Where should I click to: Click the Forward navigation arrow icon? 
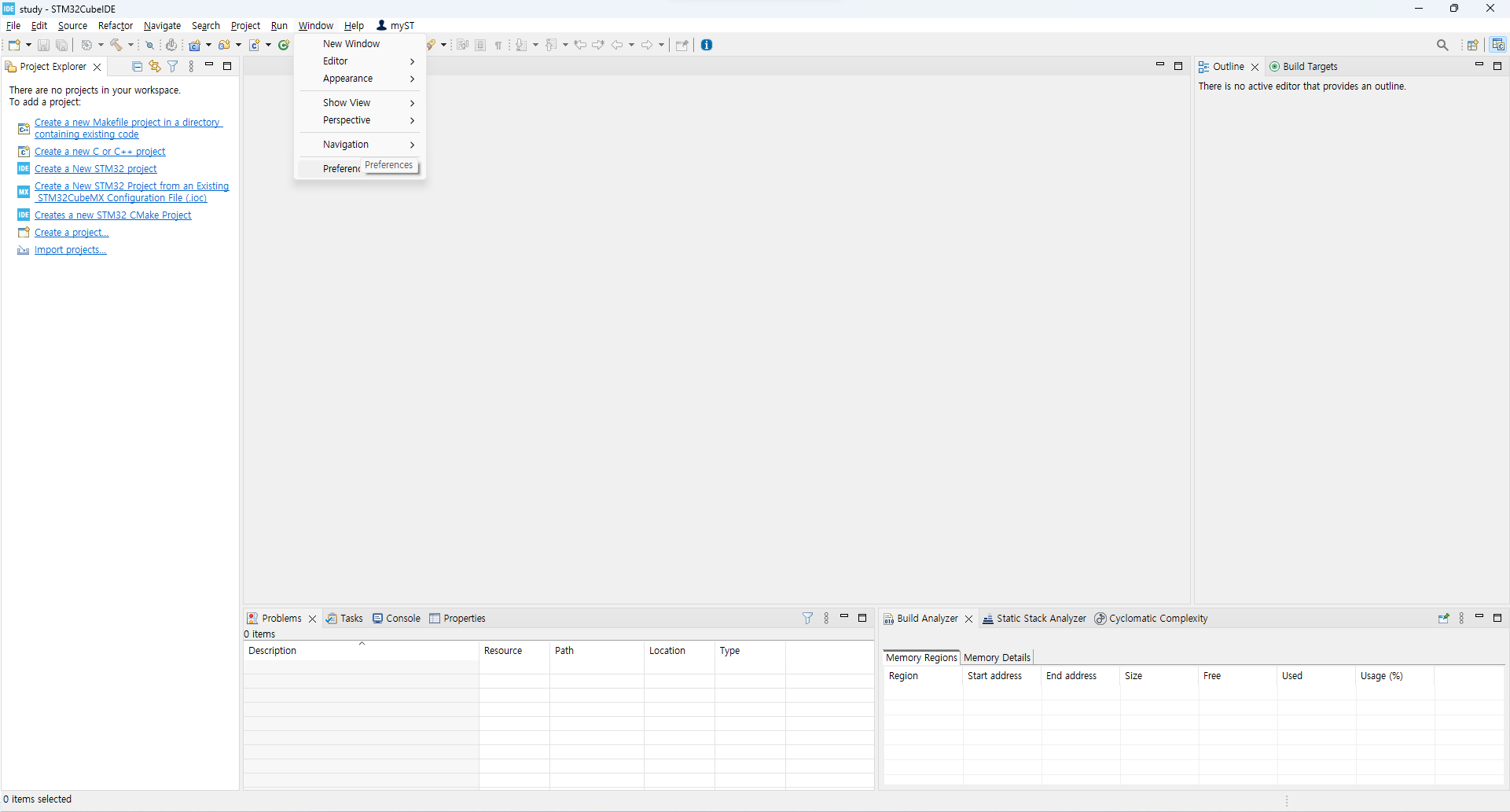(647, 45)
